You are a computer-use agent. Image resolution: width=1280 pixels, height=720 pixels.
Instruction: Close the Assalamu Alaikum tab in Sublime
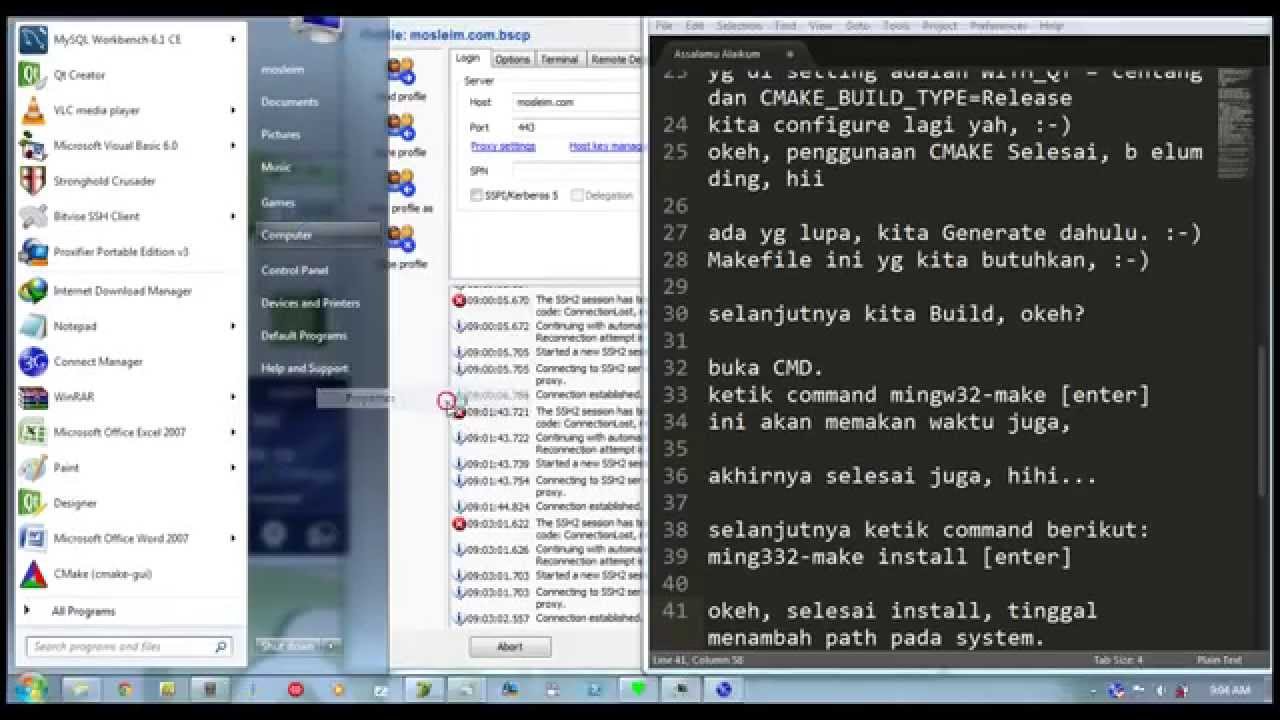(x=790, y=54)
